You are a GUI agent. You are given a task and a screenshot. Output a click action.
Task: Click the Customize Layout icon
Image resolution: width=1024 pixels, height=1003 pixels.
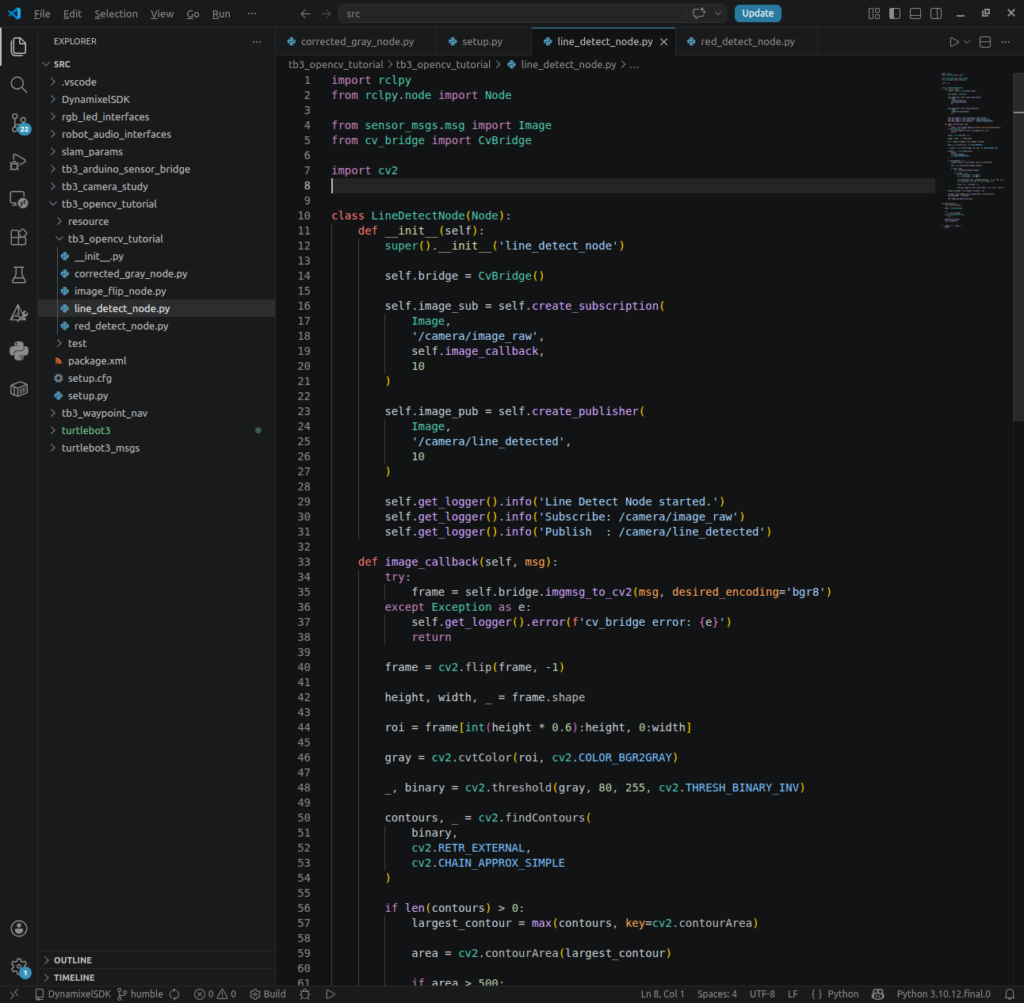coord(874,14)
